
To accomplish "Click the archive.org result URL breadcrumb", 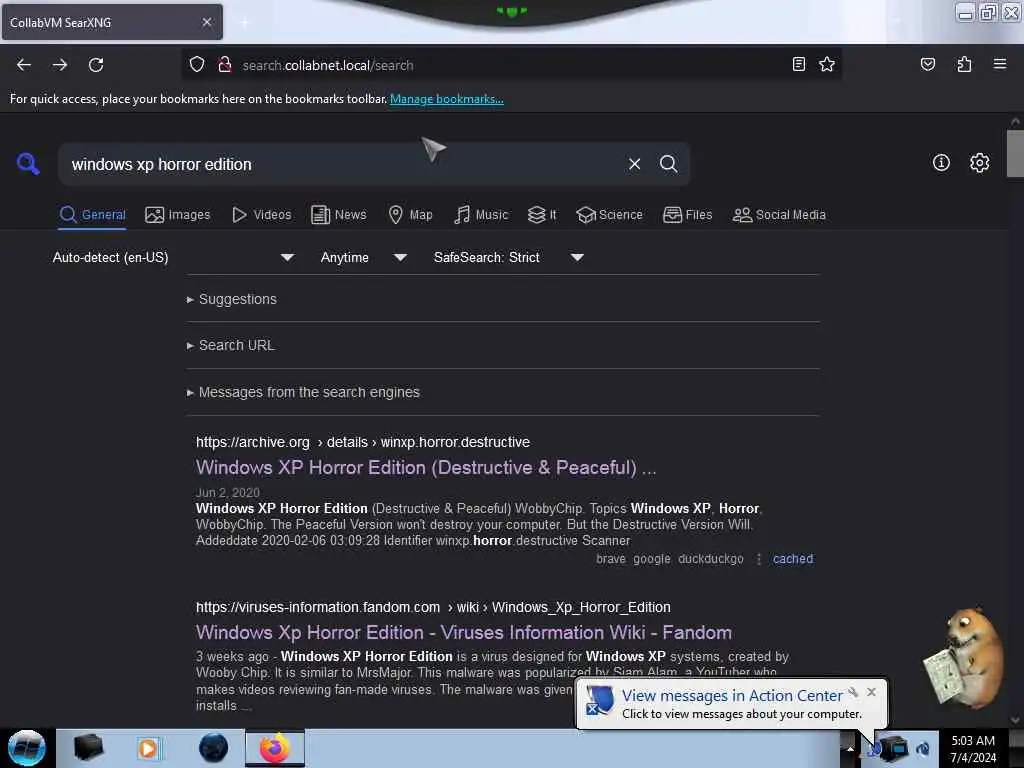I will 362,442.
